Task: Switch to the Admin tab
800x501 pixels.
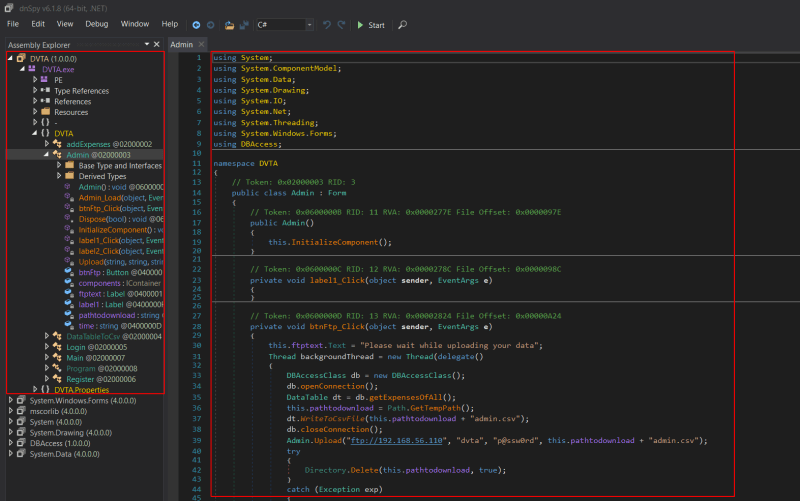Action: coord(182,44)
